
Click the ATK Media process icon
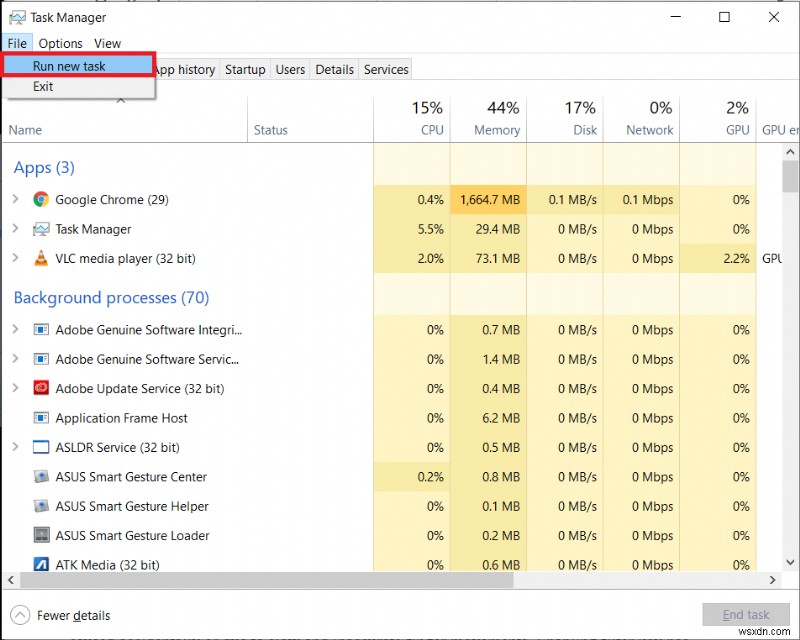point(41,565)
